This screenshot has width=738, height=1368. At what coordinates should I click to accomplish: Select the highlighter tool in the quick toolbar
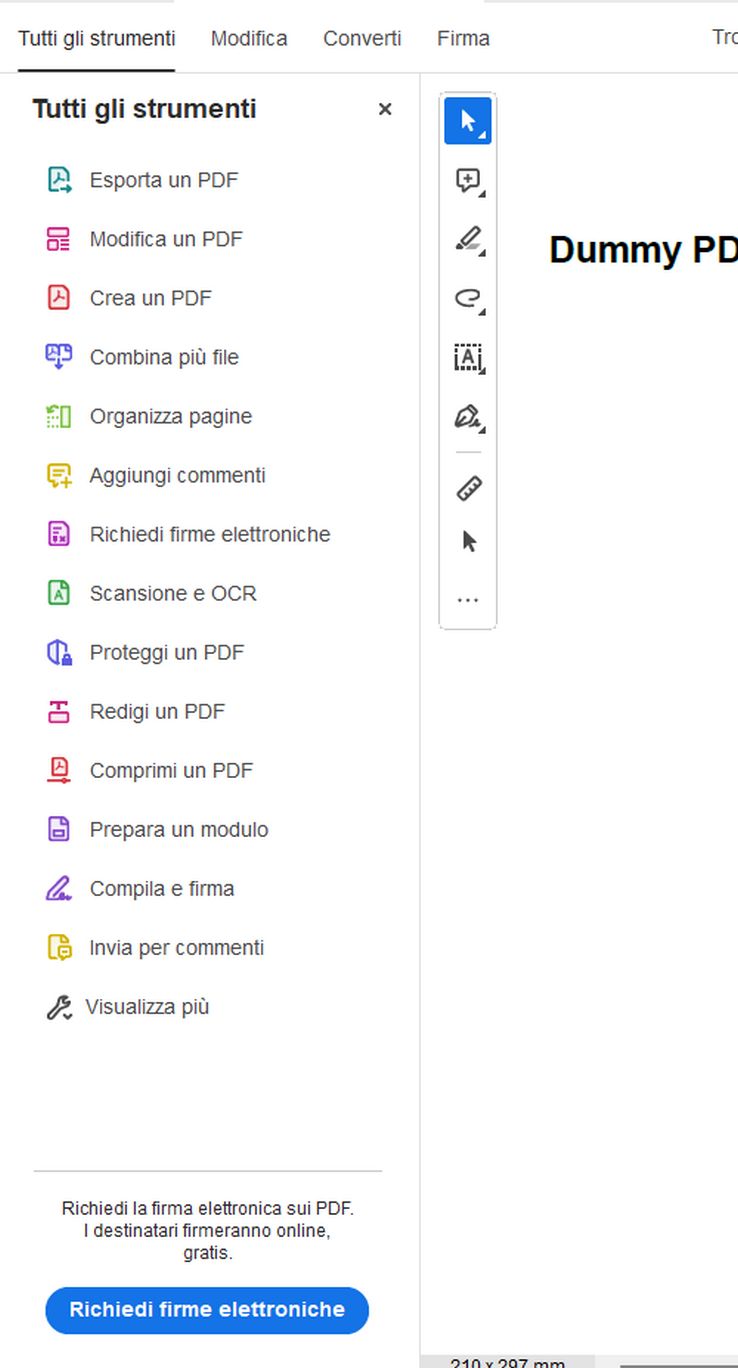[468, 240]
